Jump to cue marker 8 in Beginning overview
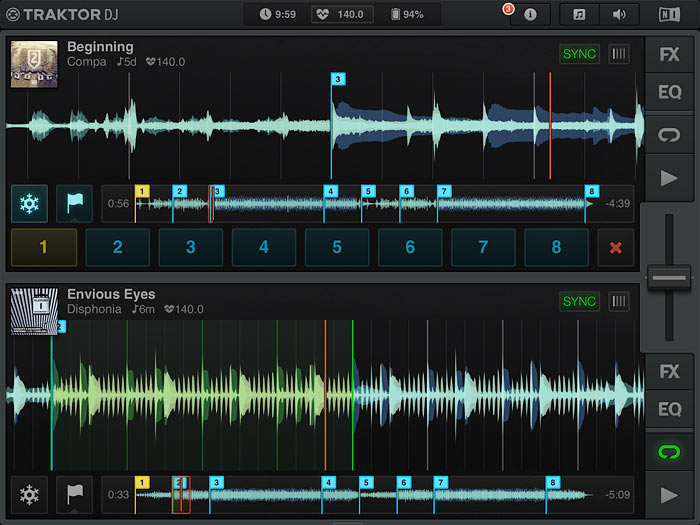 pyautogui.click(x=592, y=191)
